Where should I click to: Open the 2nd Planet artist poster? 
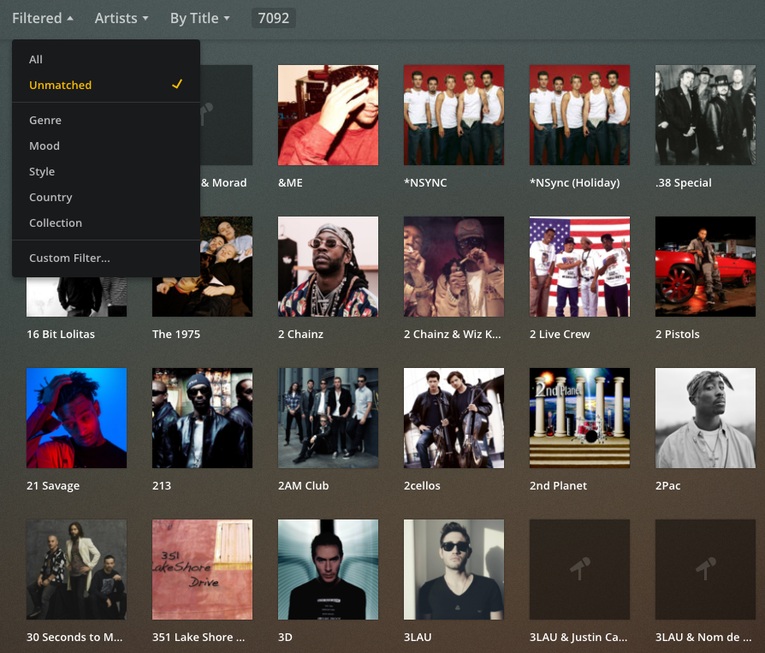580,418
